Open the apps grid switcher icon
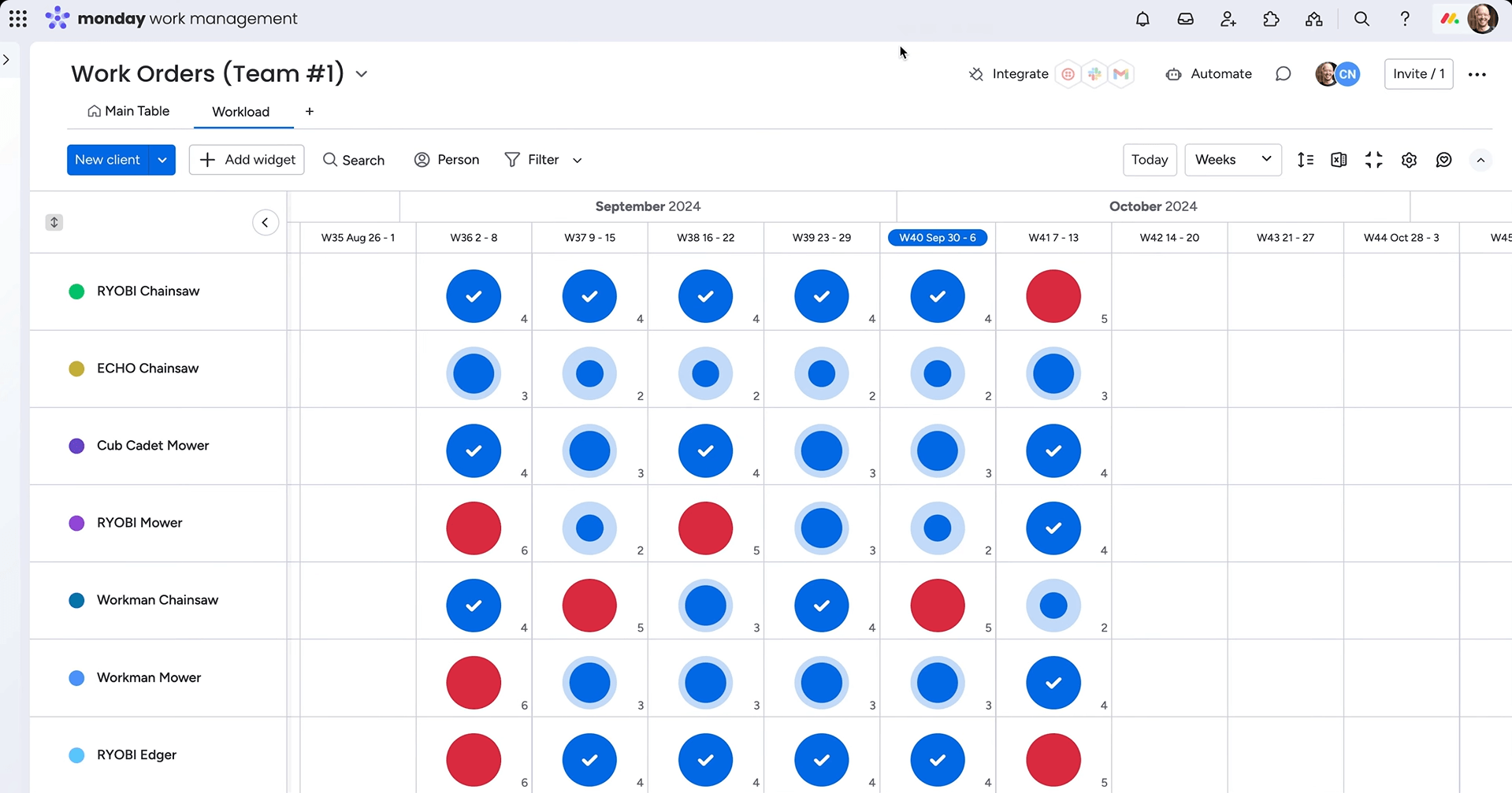Viewport: 1512px width, 793px height. coord(18,19)
